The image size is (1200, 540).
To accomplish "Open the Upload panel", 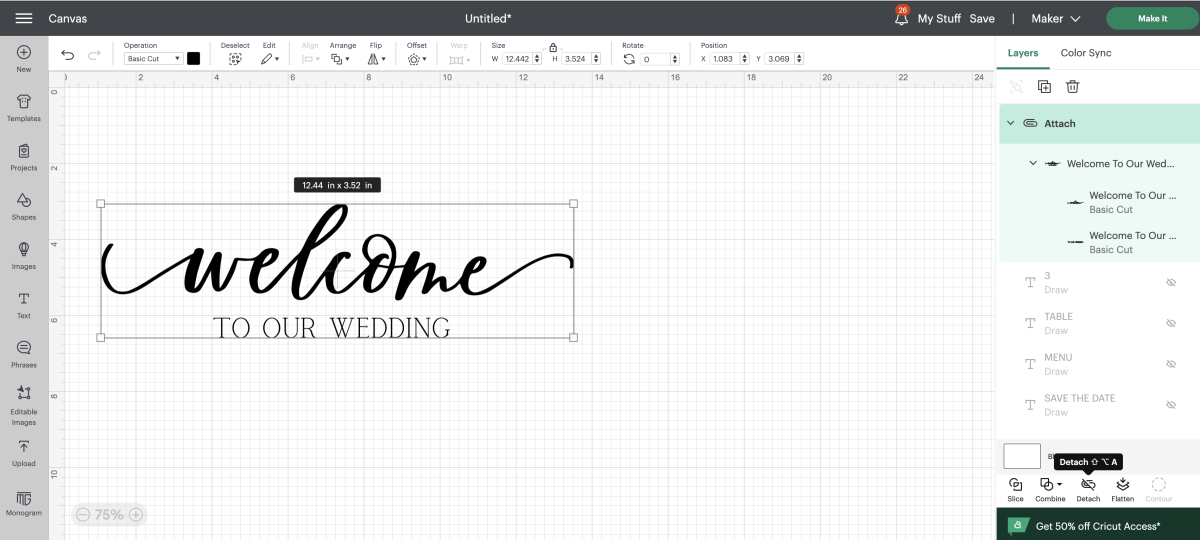I will point(24,453).
